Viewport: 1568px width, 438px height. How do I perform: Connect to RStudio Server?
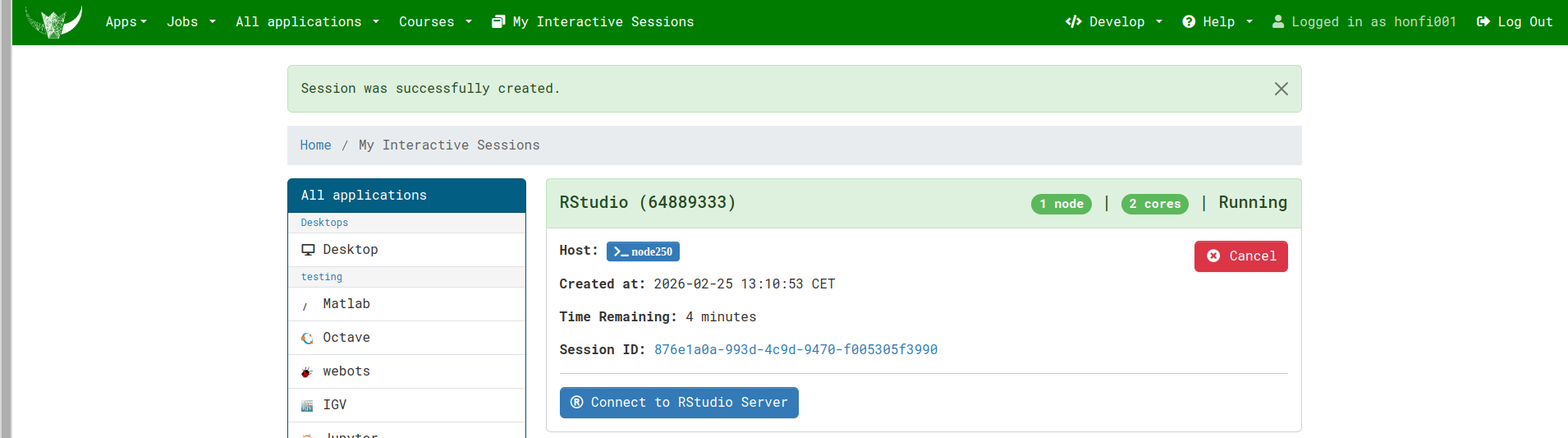point(679,403)
